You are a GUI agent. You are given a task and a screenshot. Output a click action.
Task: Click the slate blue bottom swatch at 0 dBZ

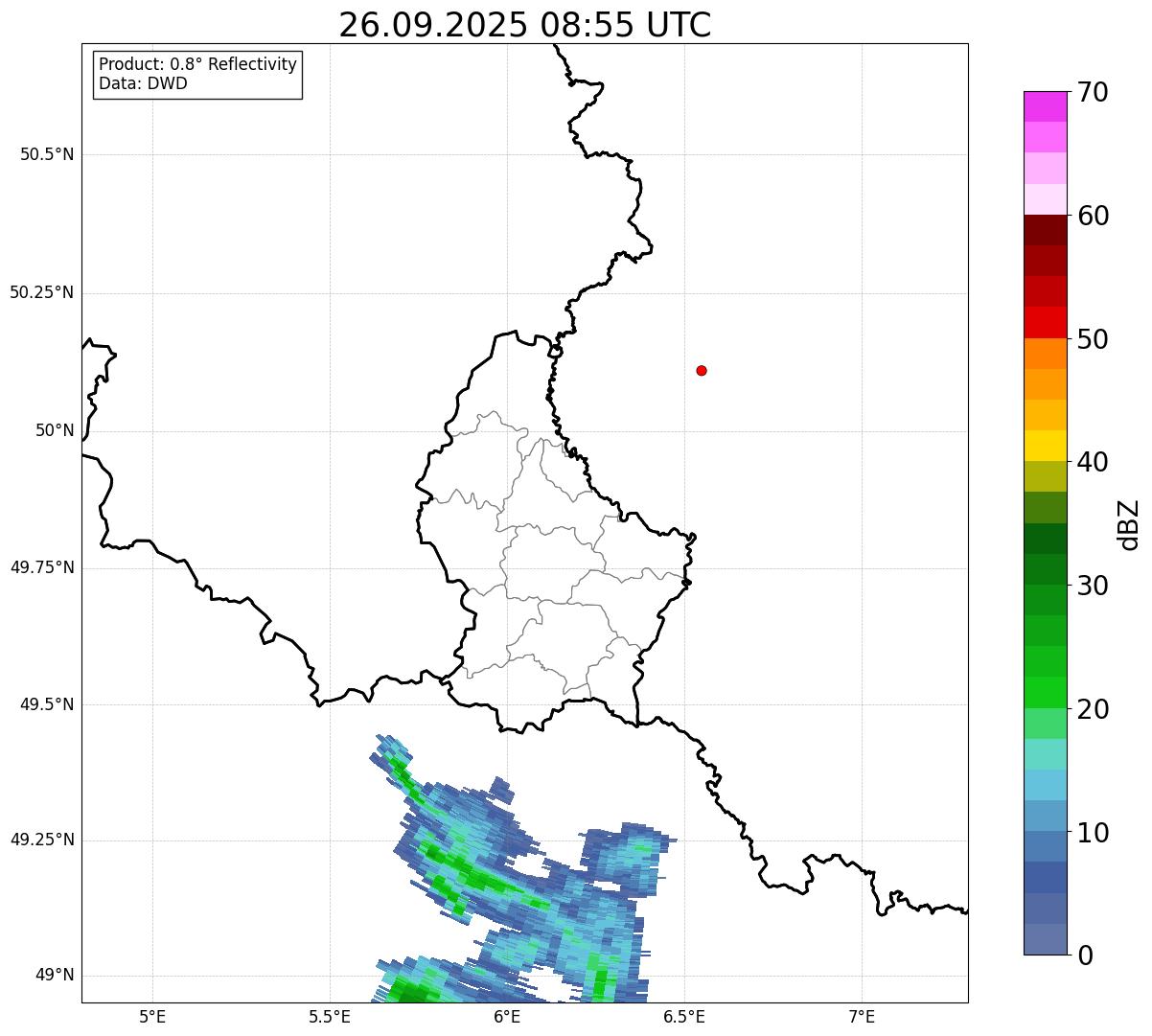(1045, 939)
